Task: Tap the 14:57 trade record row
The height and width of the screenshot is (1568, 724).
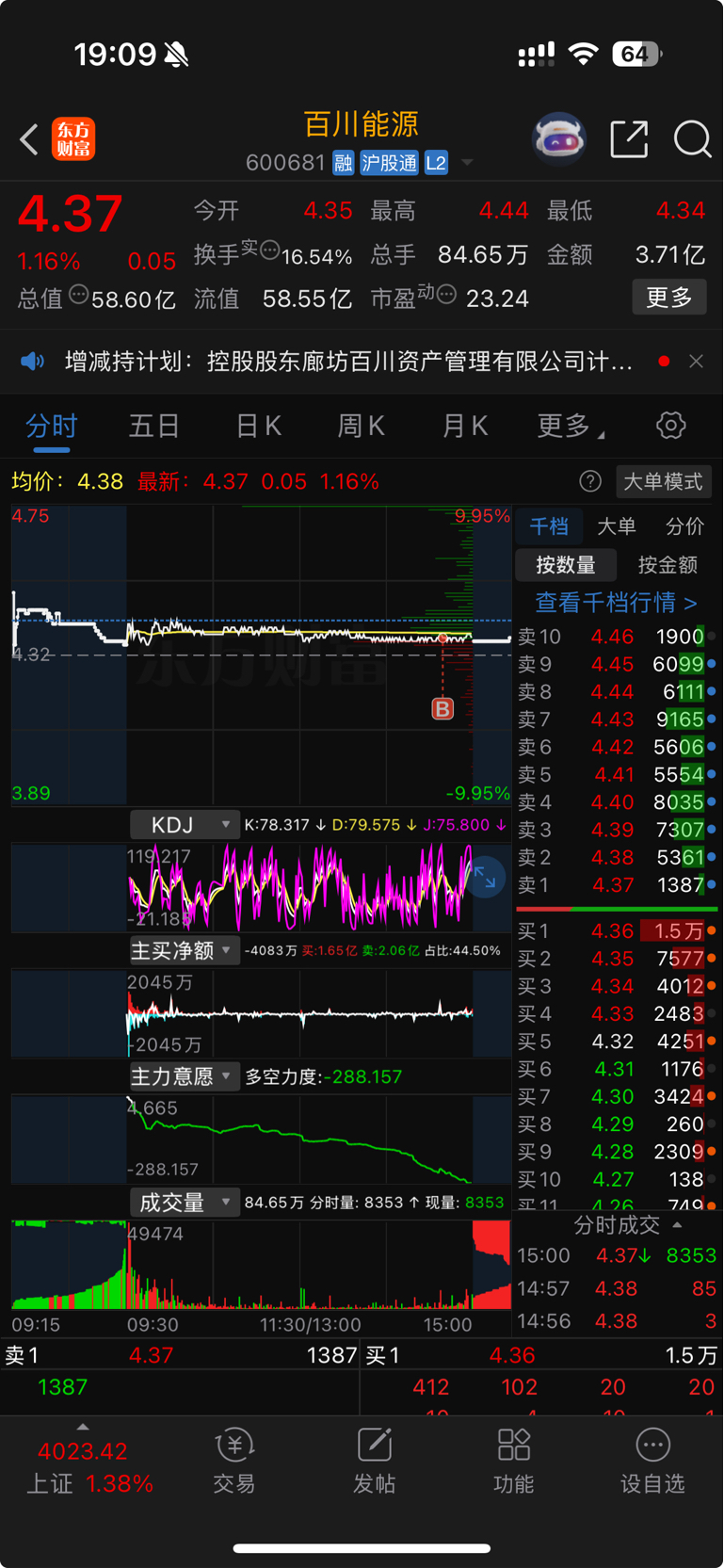Action: point(617,1288)
